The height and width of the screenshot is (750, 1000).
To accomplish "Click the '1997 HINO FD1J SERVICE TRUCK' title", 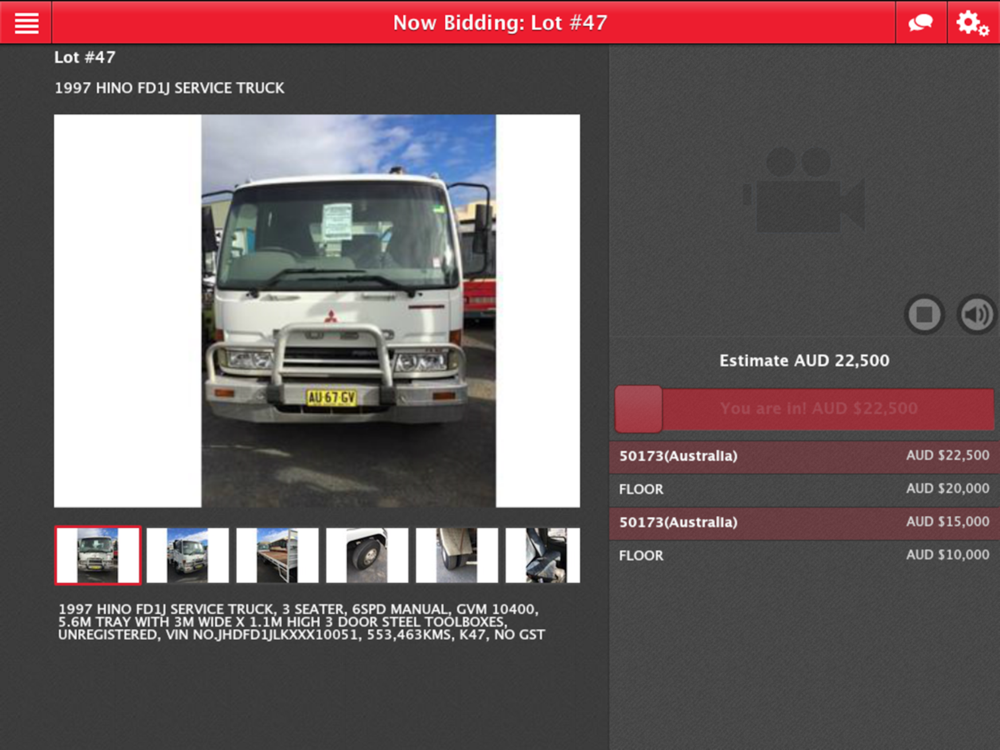I will pos(170,88).
